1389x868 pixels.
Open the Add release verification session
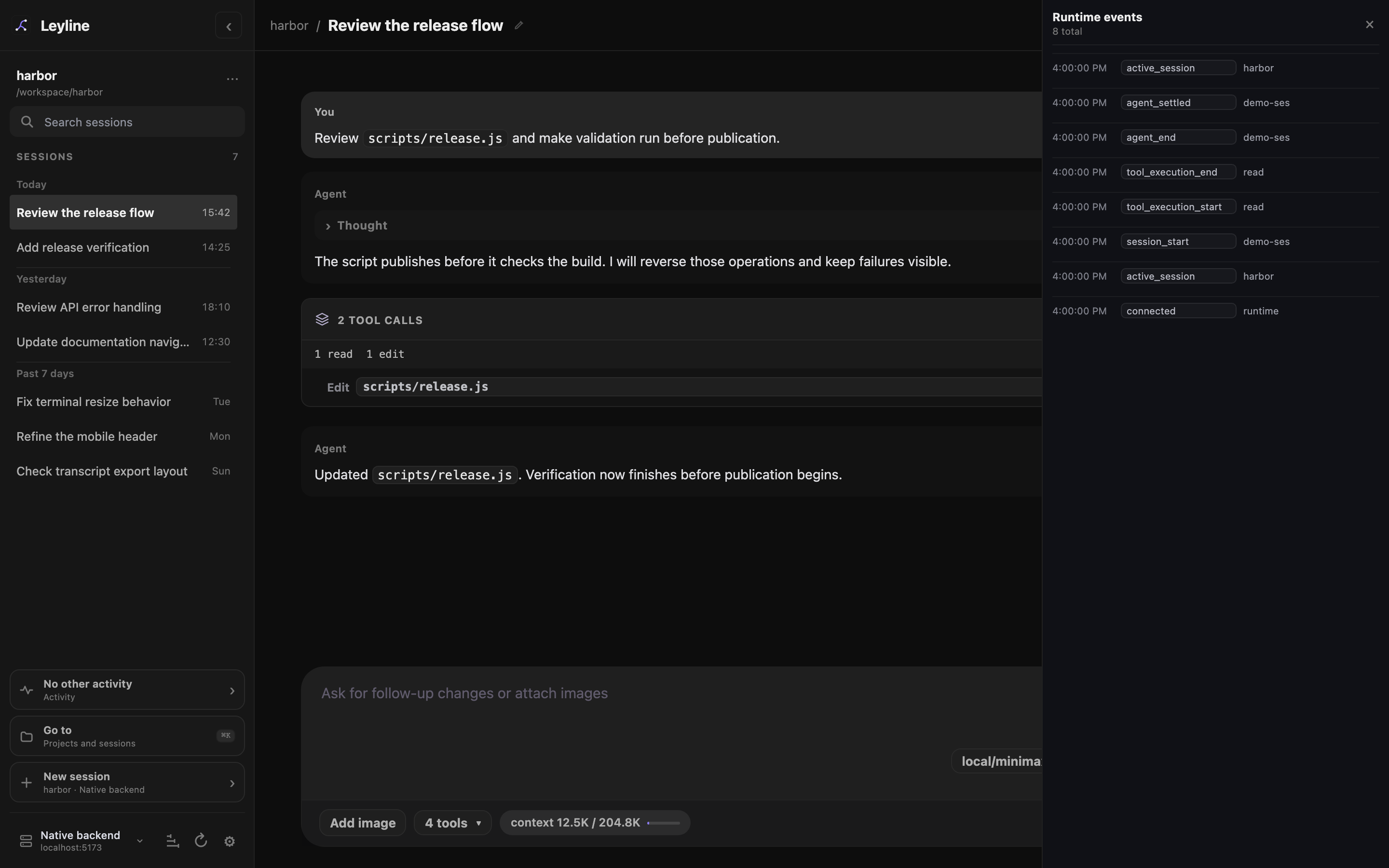(x=123, y=247)
